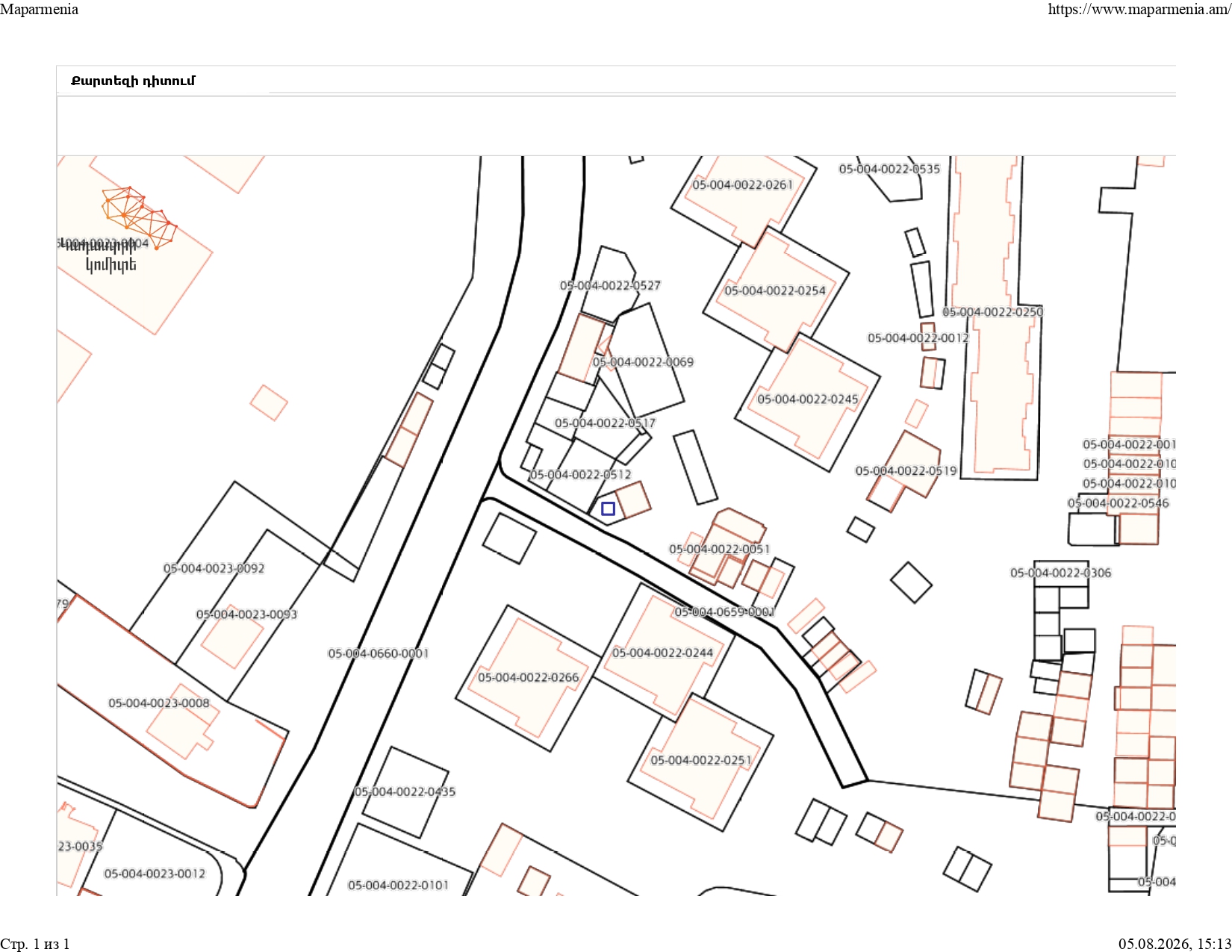
Task: Click the orange network logo icon
Action: click(x=140, y=217)
